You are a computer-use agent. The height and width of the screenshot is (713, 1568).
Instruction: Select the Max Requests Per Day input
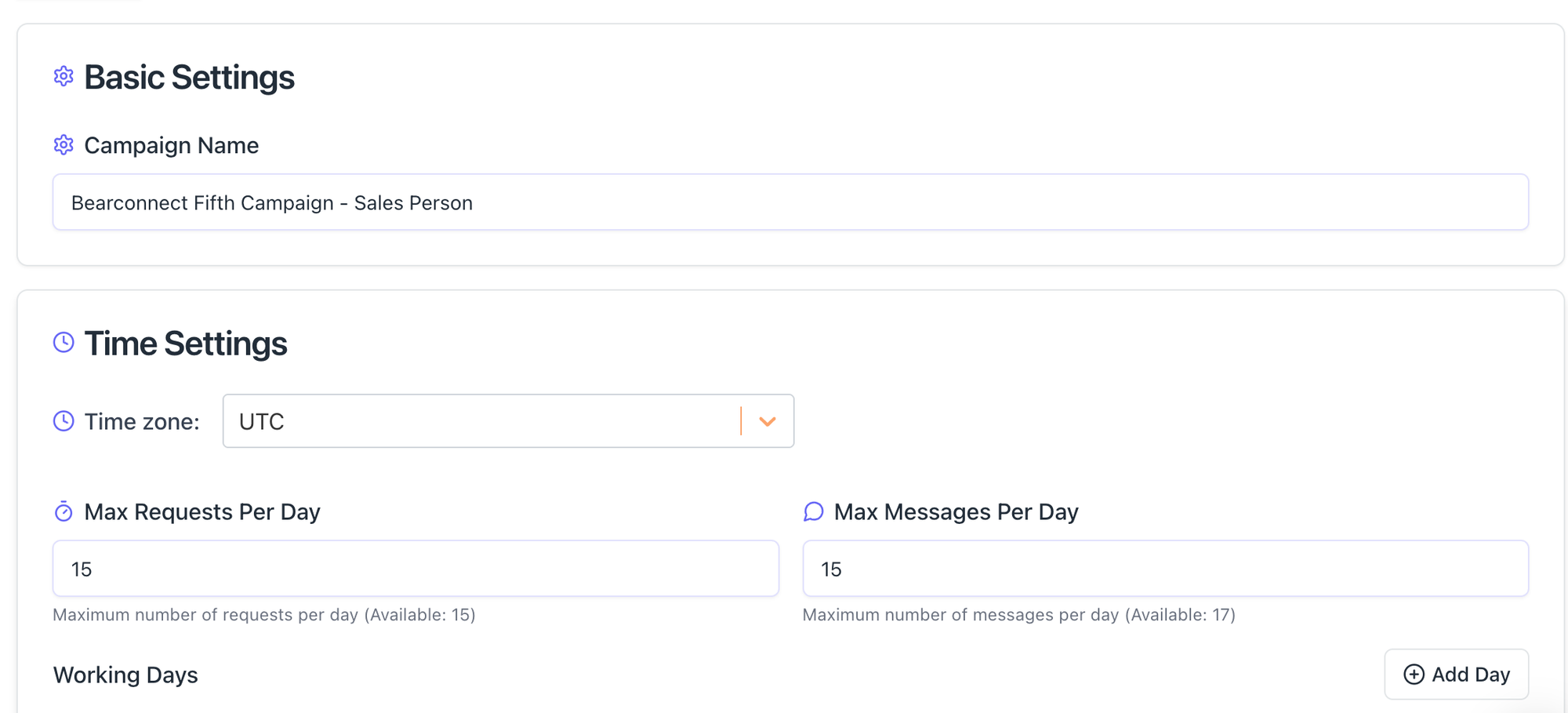pos(415,569)
